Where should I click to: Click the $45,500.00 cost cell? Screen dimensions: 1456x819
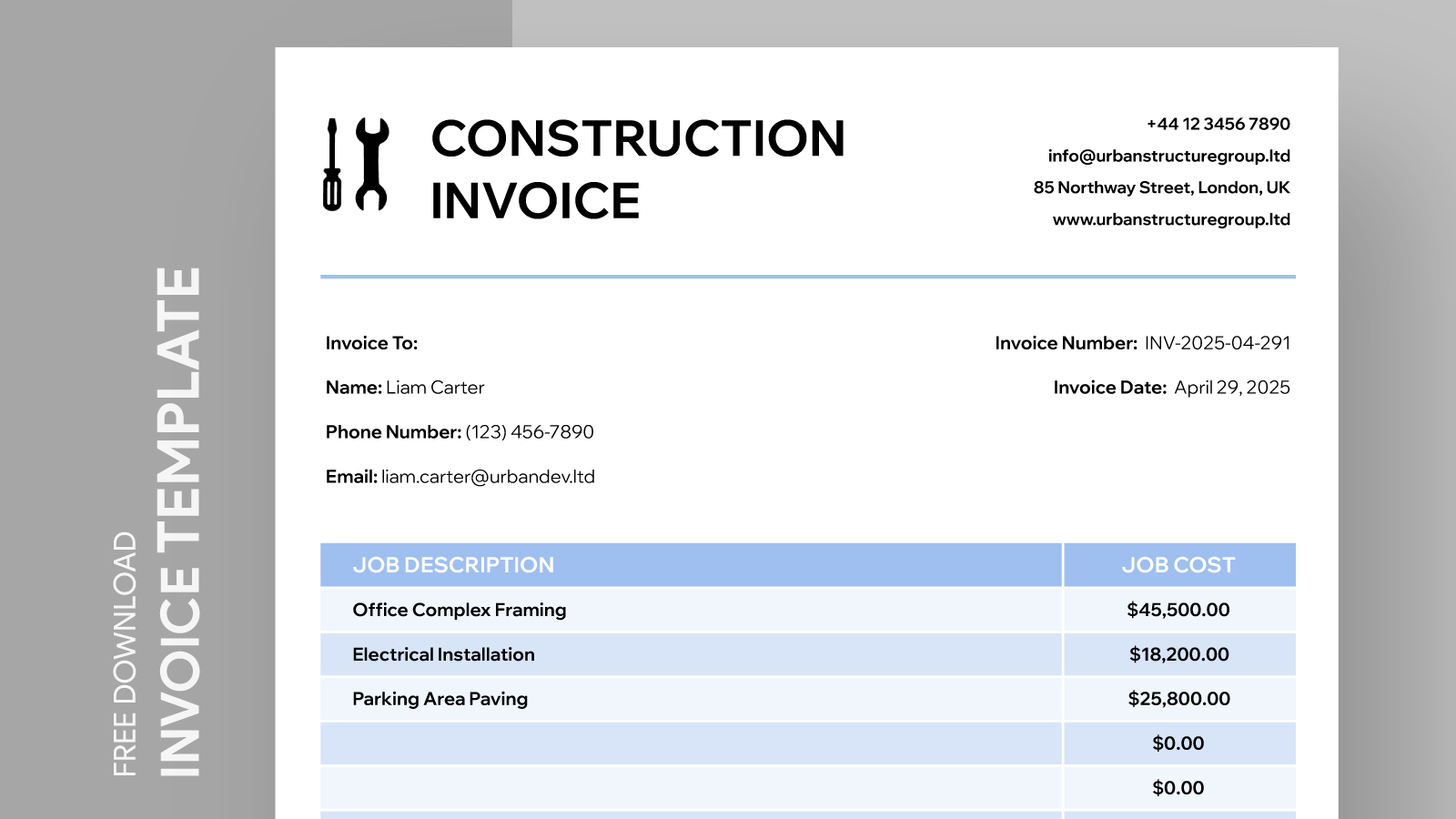coord(1178,610)
